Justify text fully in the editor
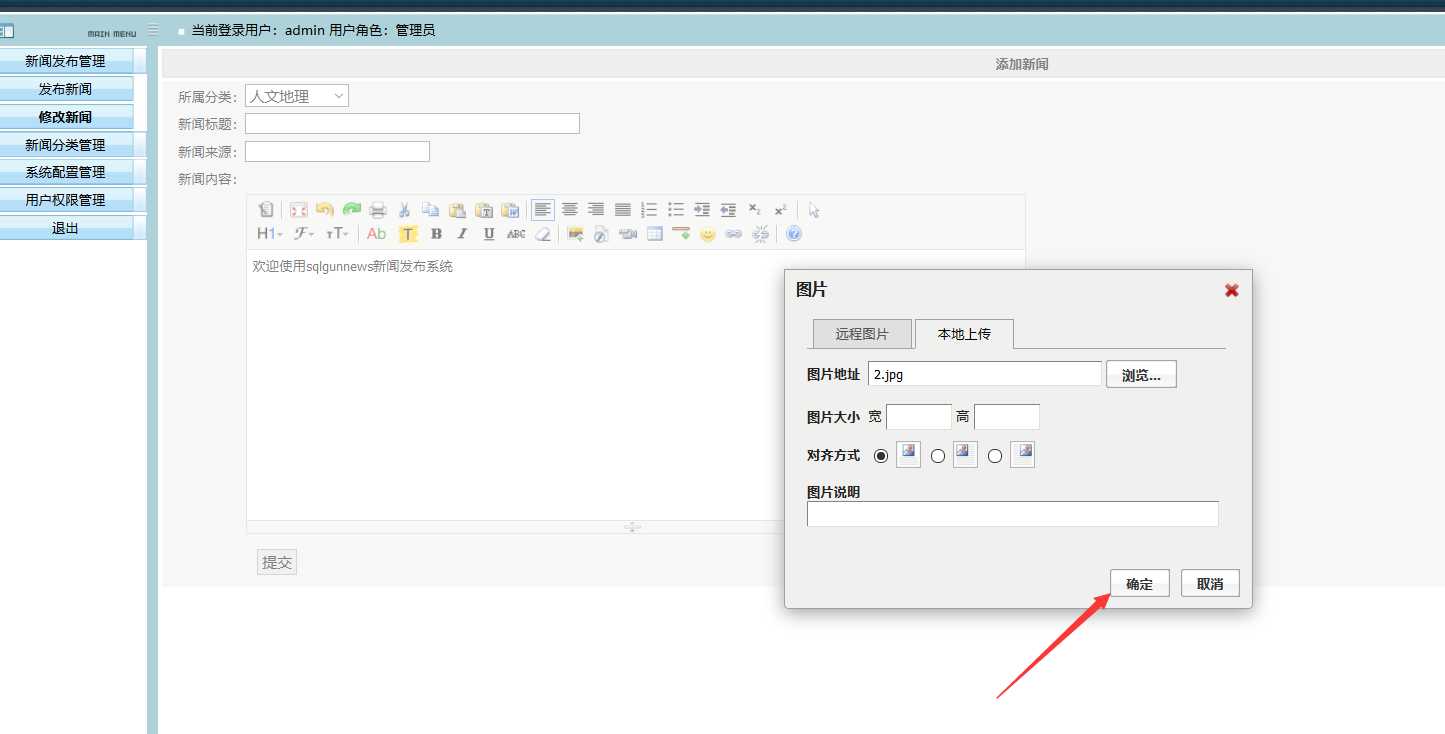Screen dimensions: 1445x734 pos(622,210)
